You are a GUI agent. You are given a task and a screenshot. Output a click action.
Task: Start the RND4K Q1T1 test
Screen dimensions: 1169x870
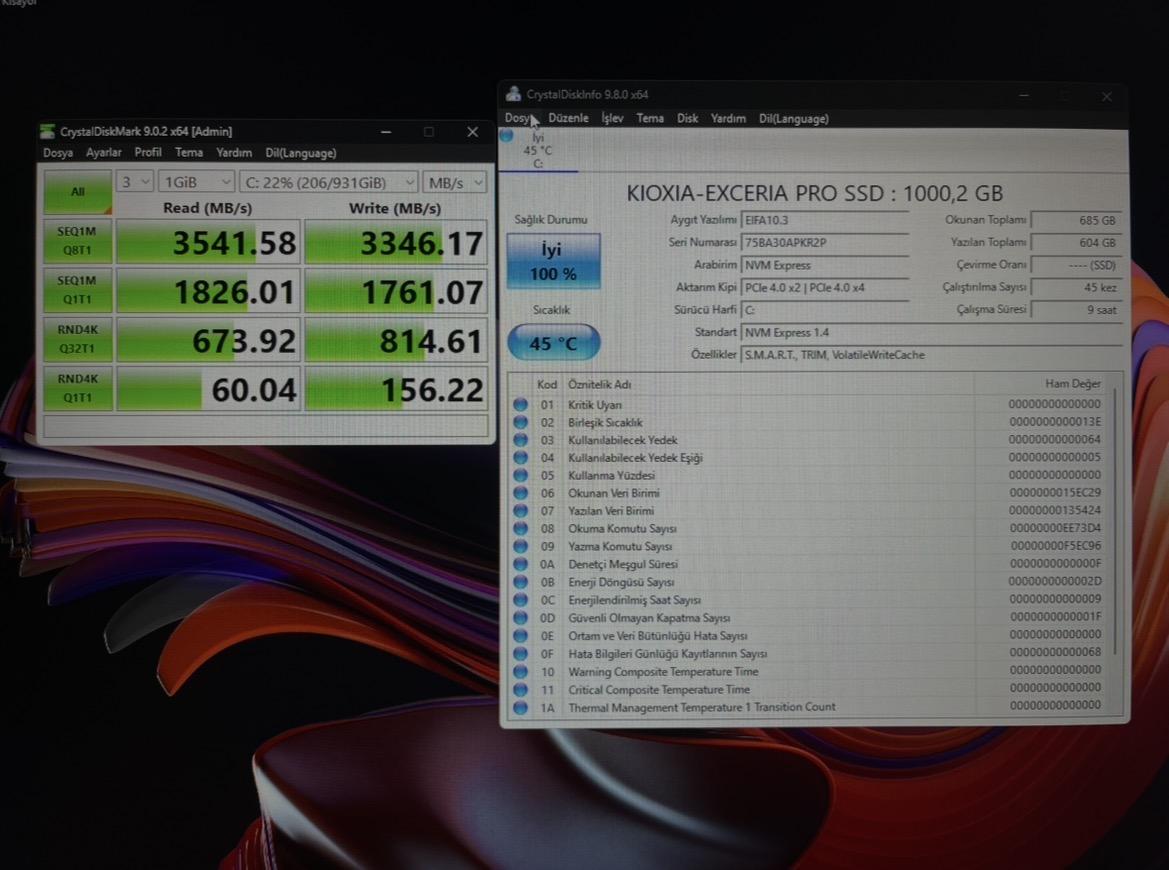[x=78, y=388]
